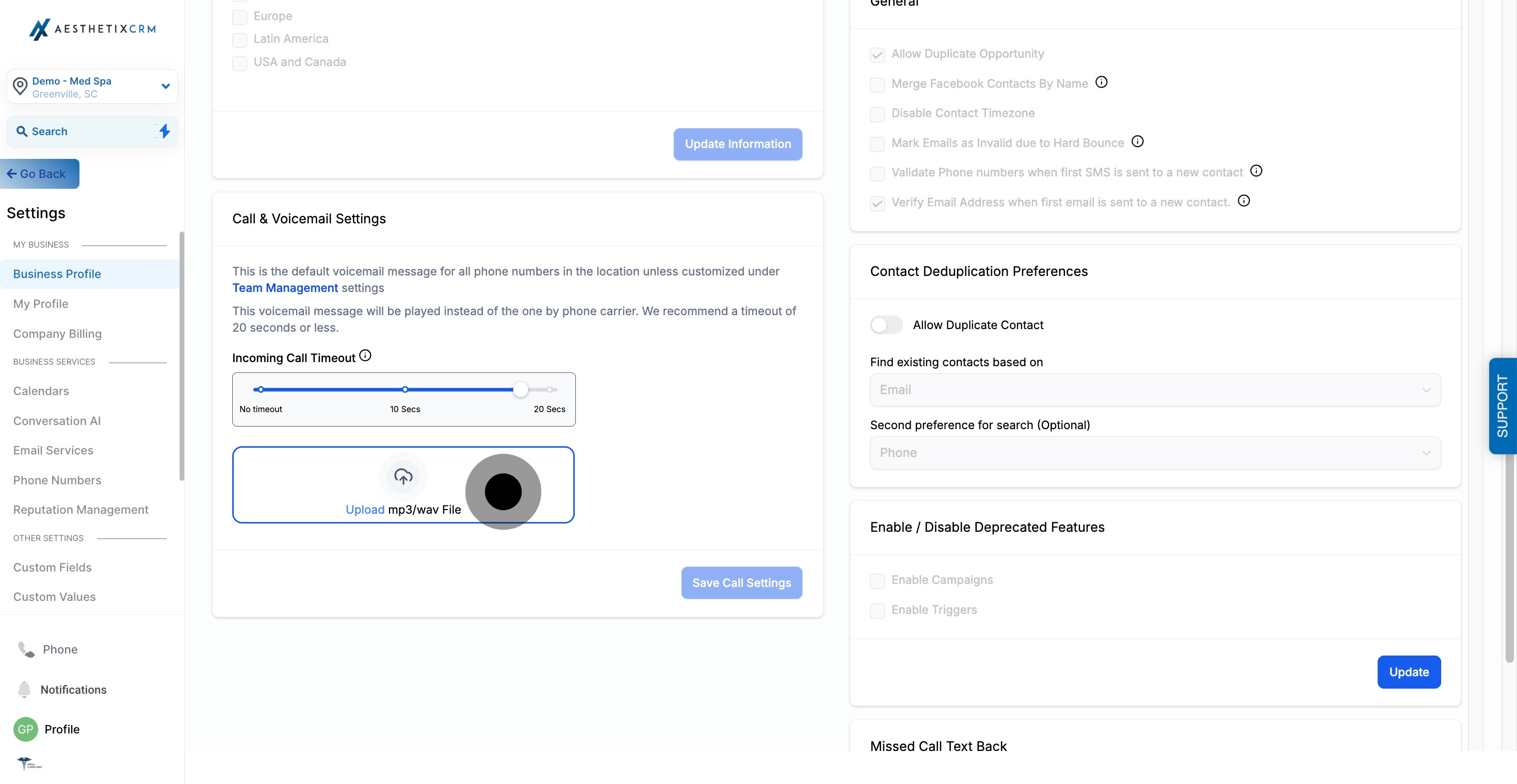The image size is (1517, 784).
Task: Expand the Phone second preference dropdown
Action: (1155, 453)
